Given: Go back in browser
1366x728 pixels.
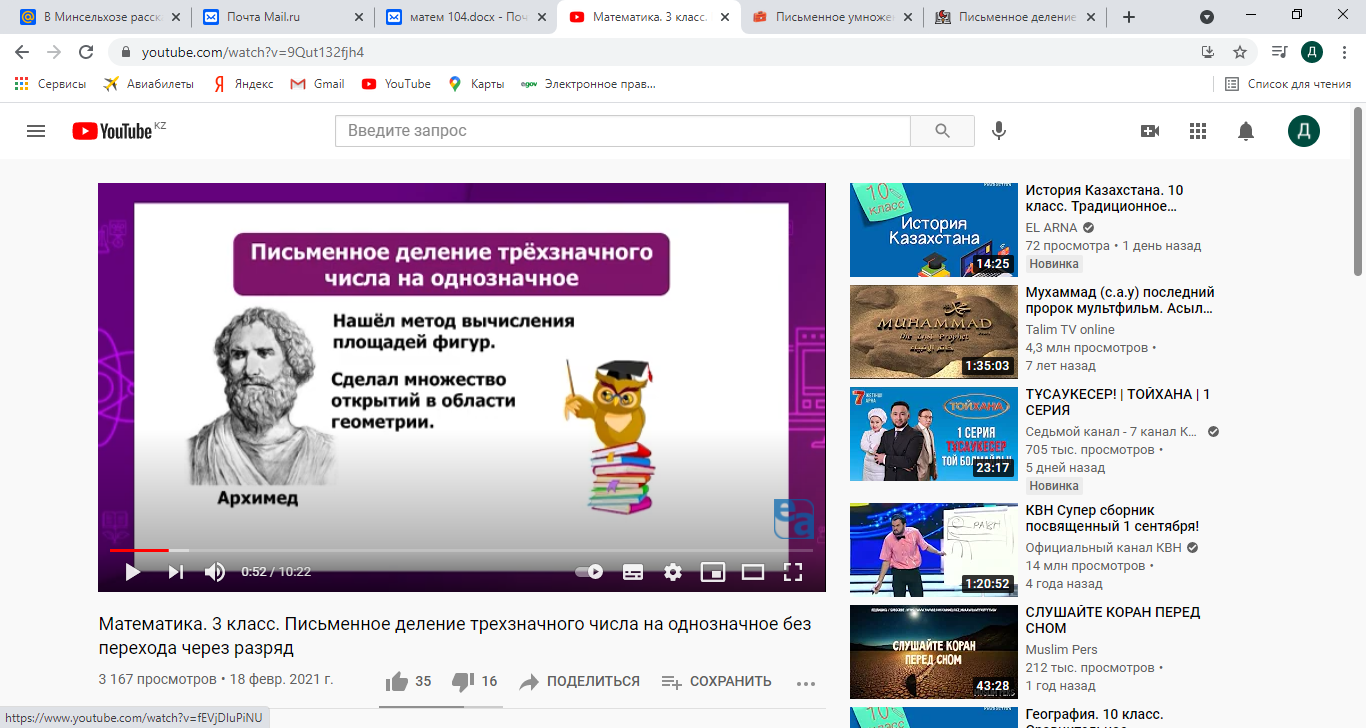Looking at the screenshot, I should coord(22,52).
